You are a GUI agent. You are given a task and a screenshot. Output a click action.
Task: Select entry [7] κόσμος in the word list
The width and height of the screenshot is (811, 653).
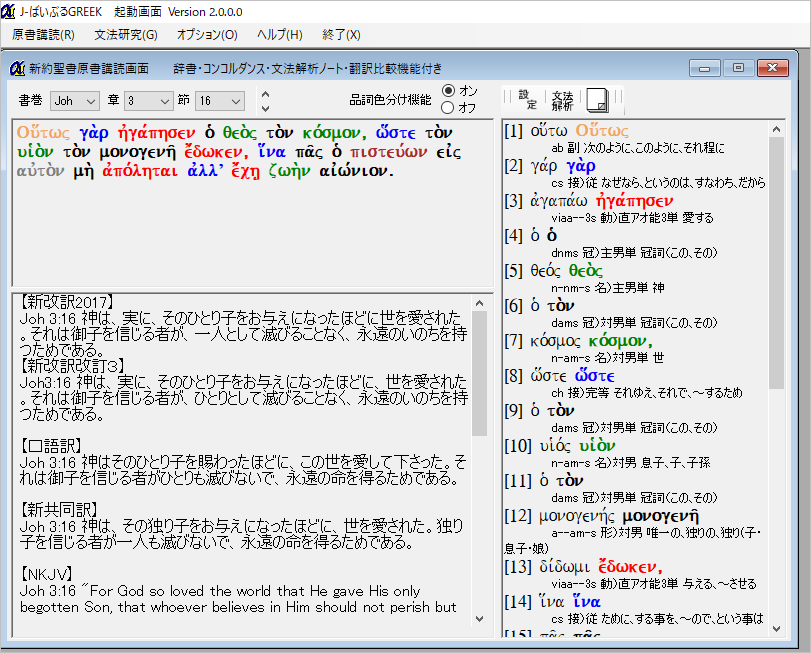coord(579,341)
